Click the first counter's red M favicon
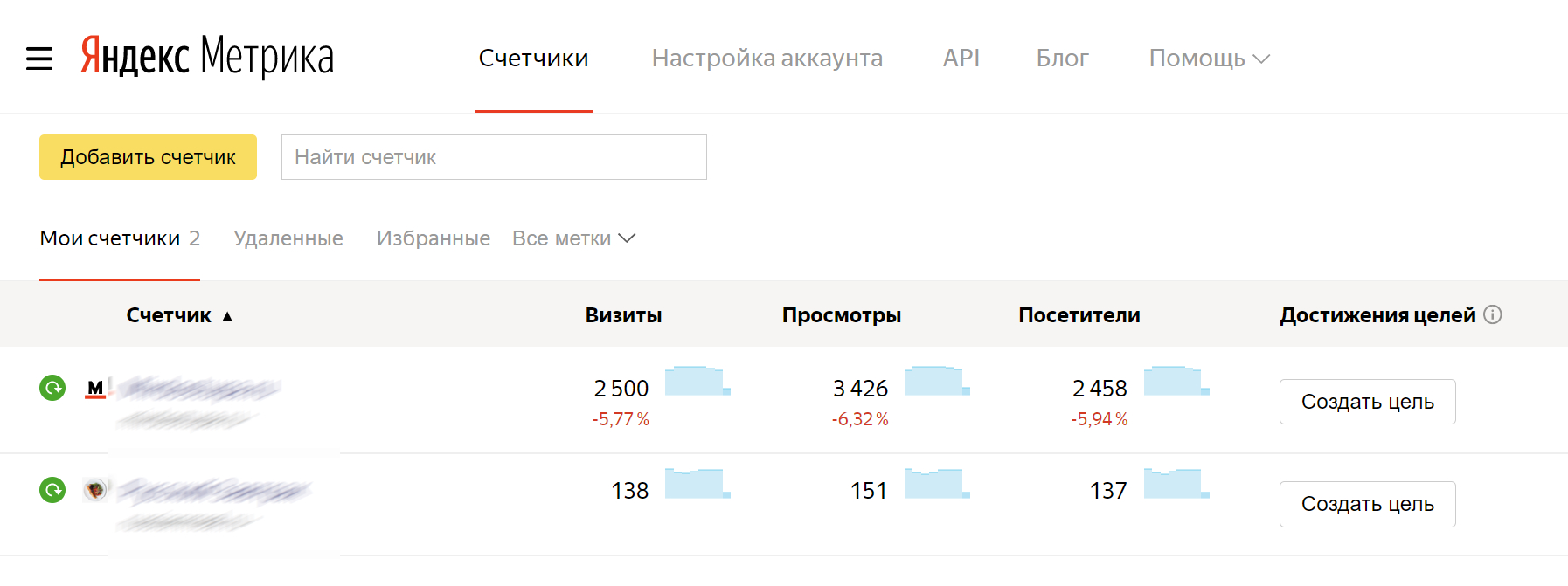1568x586 pixels. (95, 388)
